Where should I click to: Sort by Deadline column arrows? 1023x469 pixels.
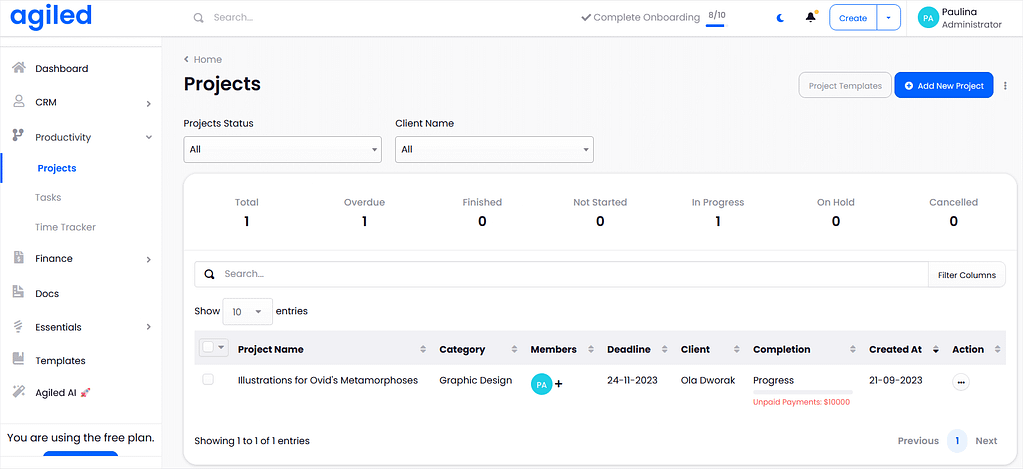click(x=665, y=350)
